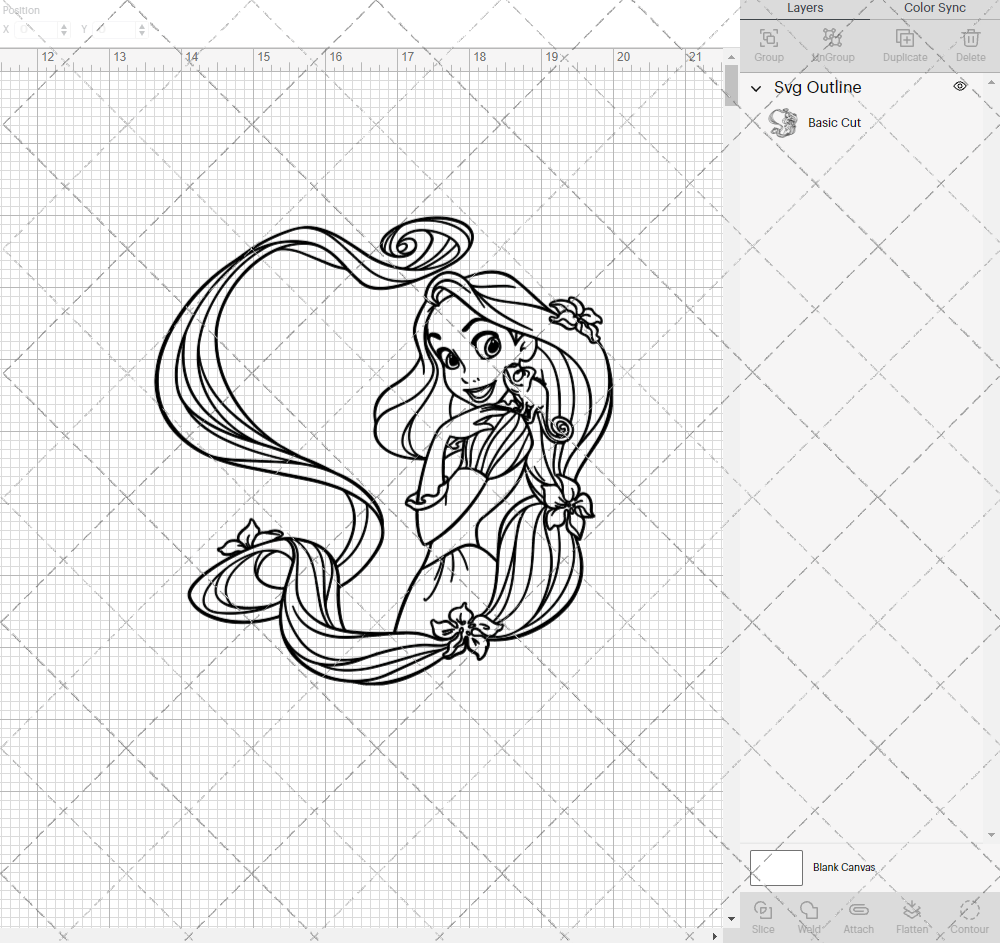Toggle visibility of the Svg Outline layer
This screenshot has width=1000, height=943.
point(959,86)
